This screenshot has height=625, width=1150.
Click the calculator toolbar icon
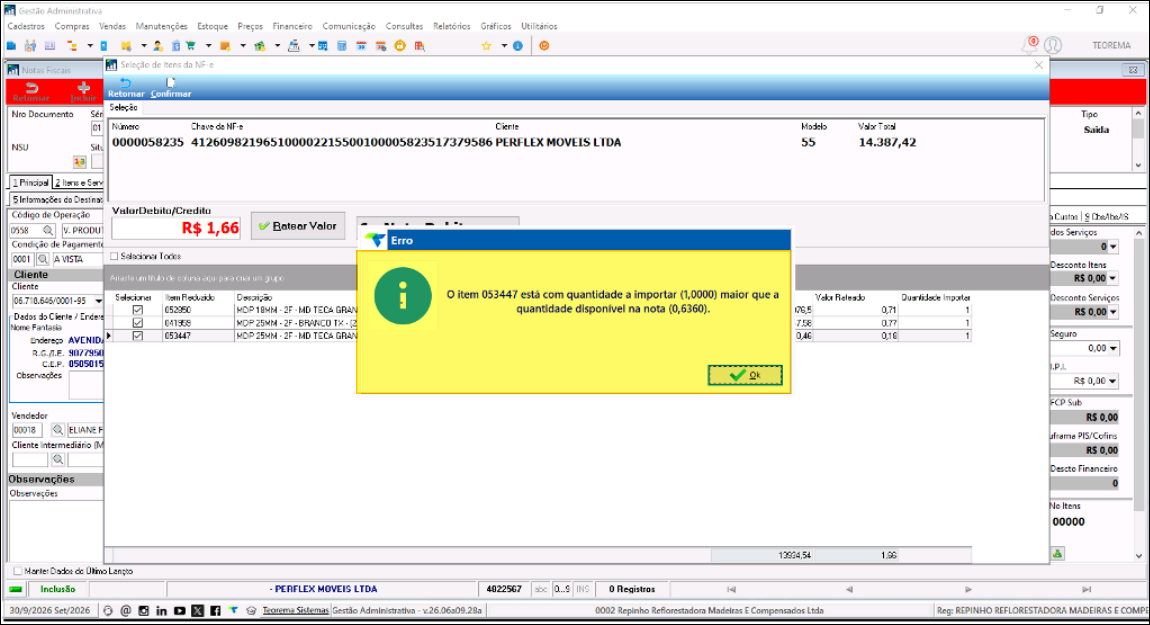coord(342,45)
